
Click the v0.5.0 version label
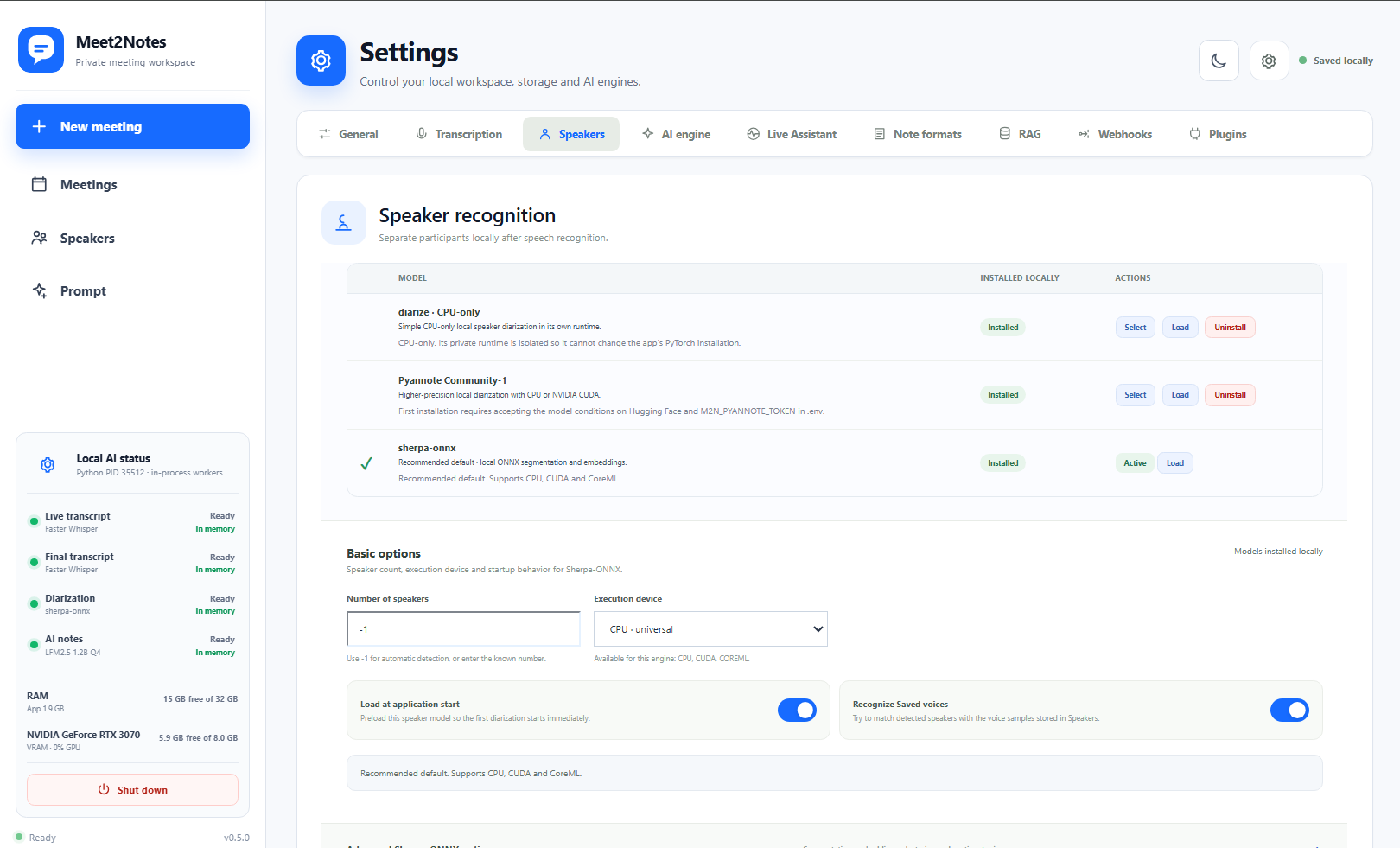click(x=237, y=838)
